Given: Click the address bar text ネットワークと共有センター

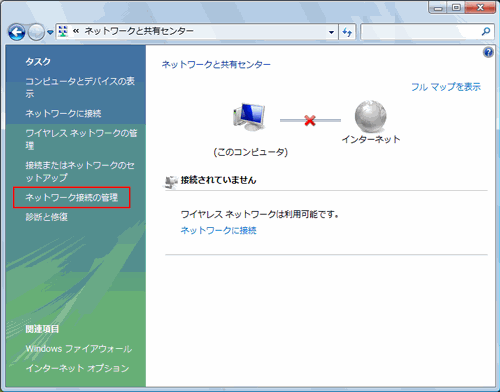Looking at the screenshot, I should [x=139, y=31].
